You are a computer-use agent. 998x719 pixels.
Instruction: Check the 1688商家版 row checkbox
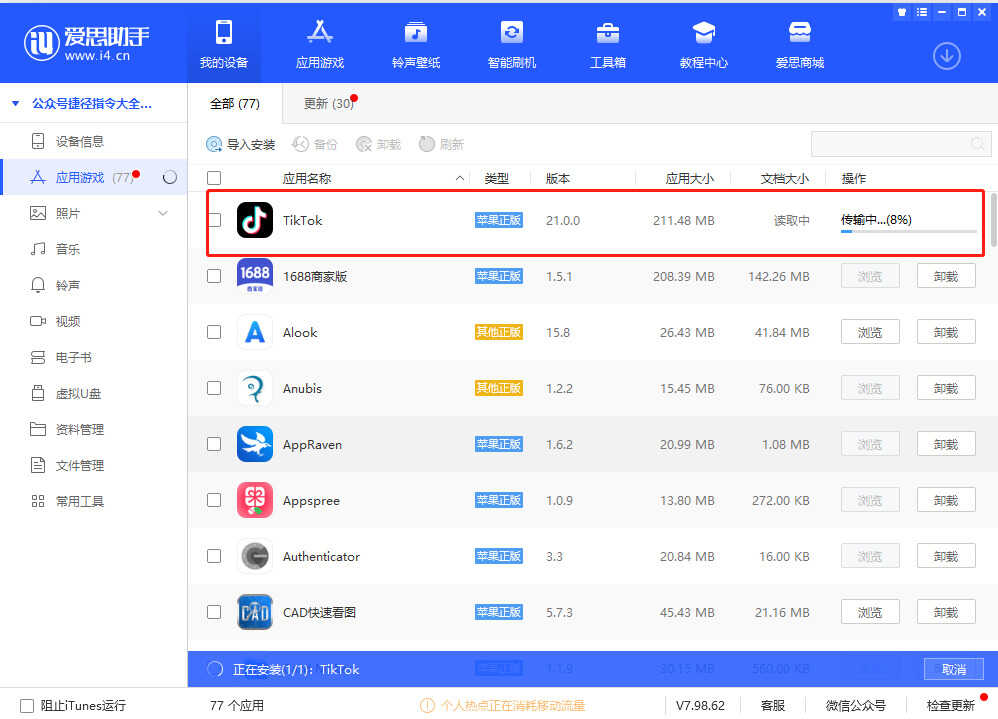pyautogui.click(x=214, y=276)
